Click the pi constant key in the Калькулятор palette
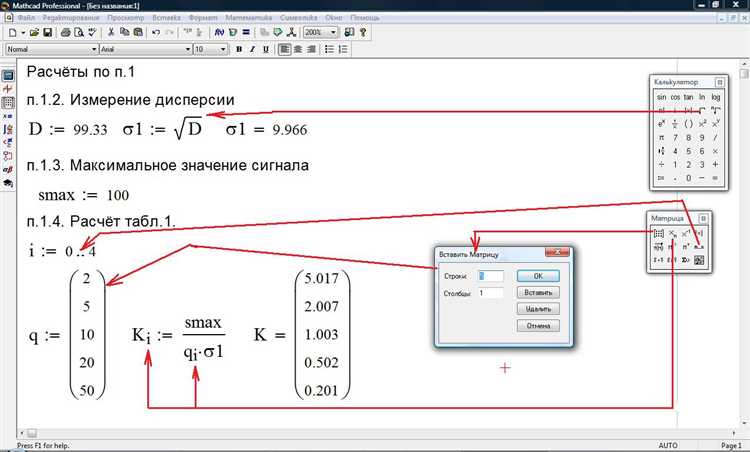The width and height of the screenshot is (750, 452). pos(660,136)
